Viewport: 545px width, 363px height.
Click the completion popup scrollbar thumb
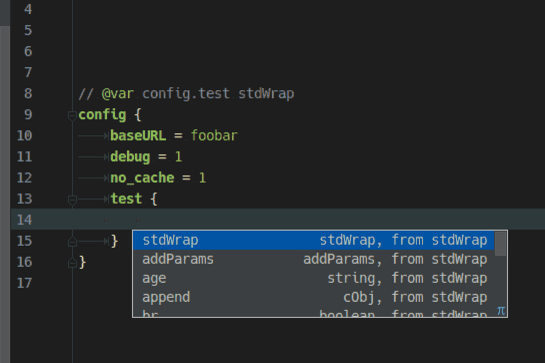pyautogui.click(x=500, y=244)
